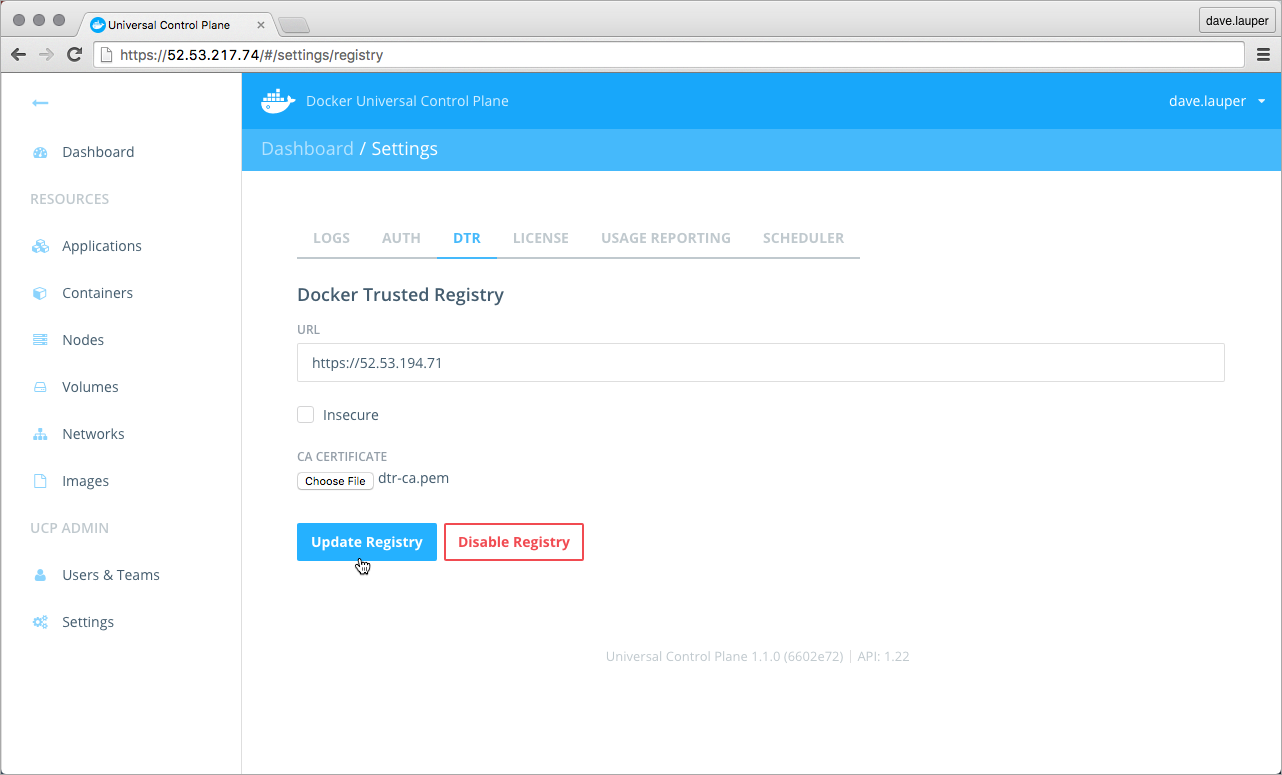Click the Settings gears icon in sidebar
1282x775 pixels.
40,622
